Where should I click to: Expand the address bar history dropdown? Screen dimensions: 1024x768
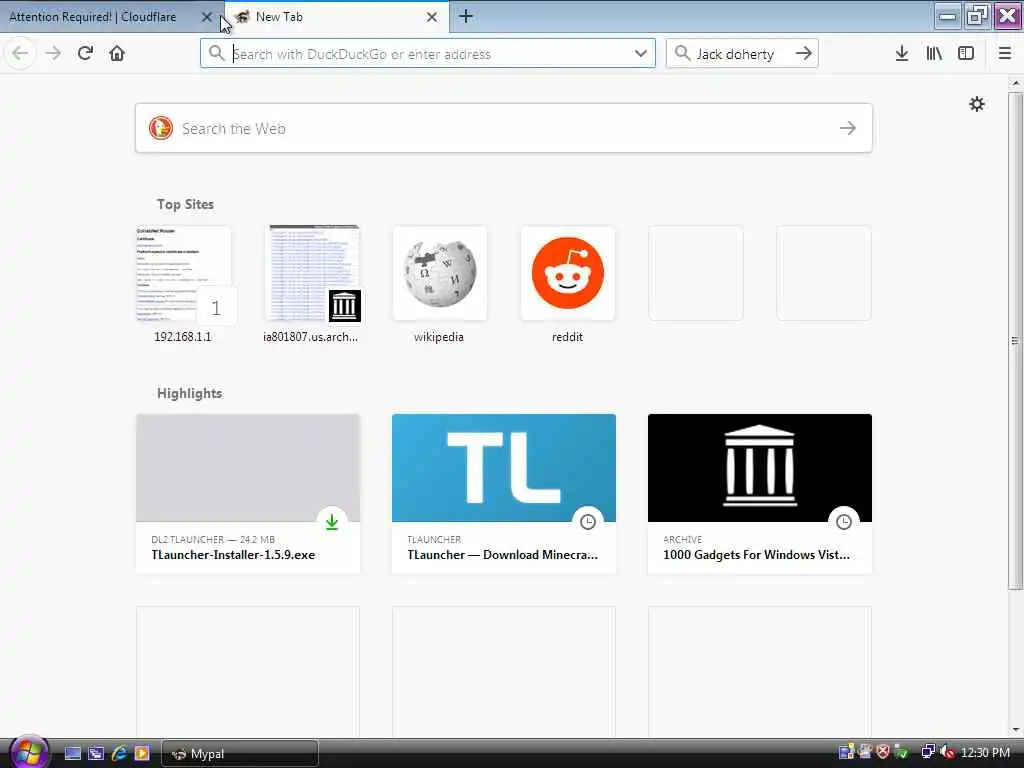(x=641, y=54)
